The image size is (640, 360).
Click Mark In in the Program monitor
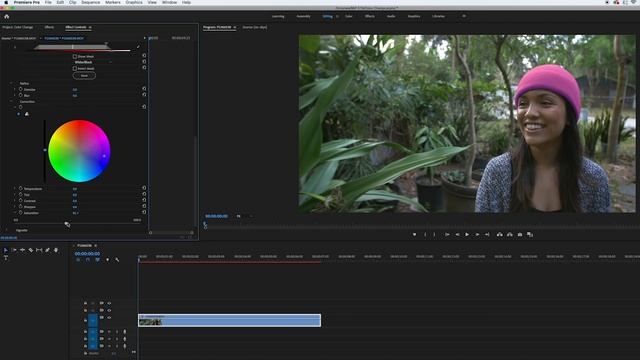[x=425, y=235]
